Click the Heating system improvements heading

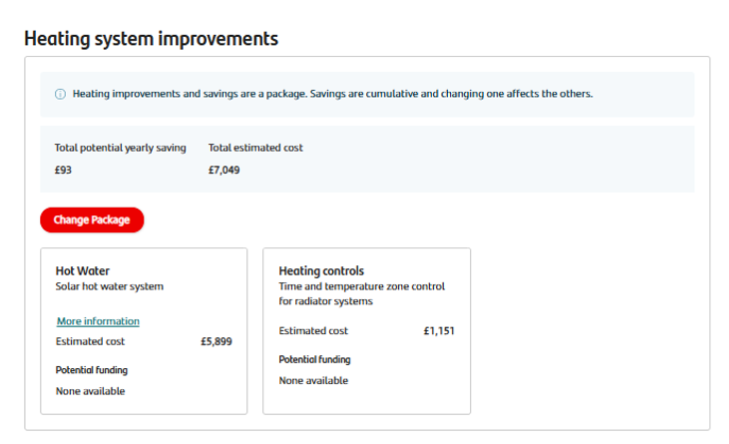tap(151, 39)
